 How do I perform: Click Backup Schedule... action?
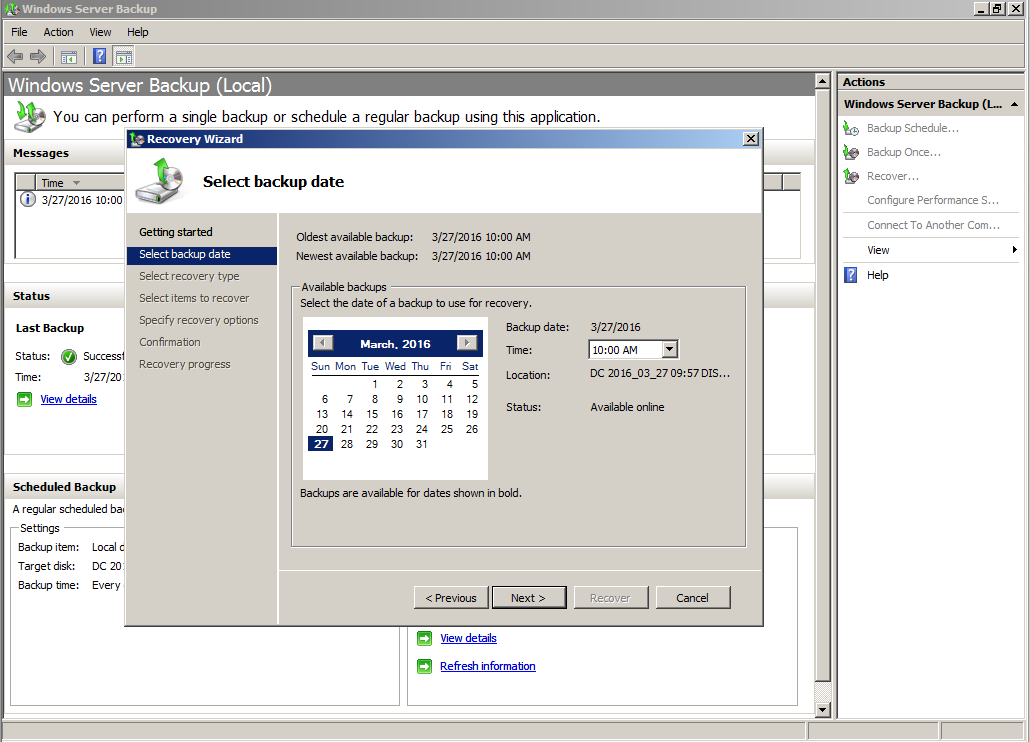pos(912,128)
